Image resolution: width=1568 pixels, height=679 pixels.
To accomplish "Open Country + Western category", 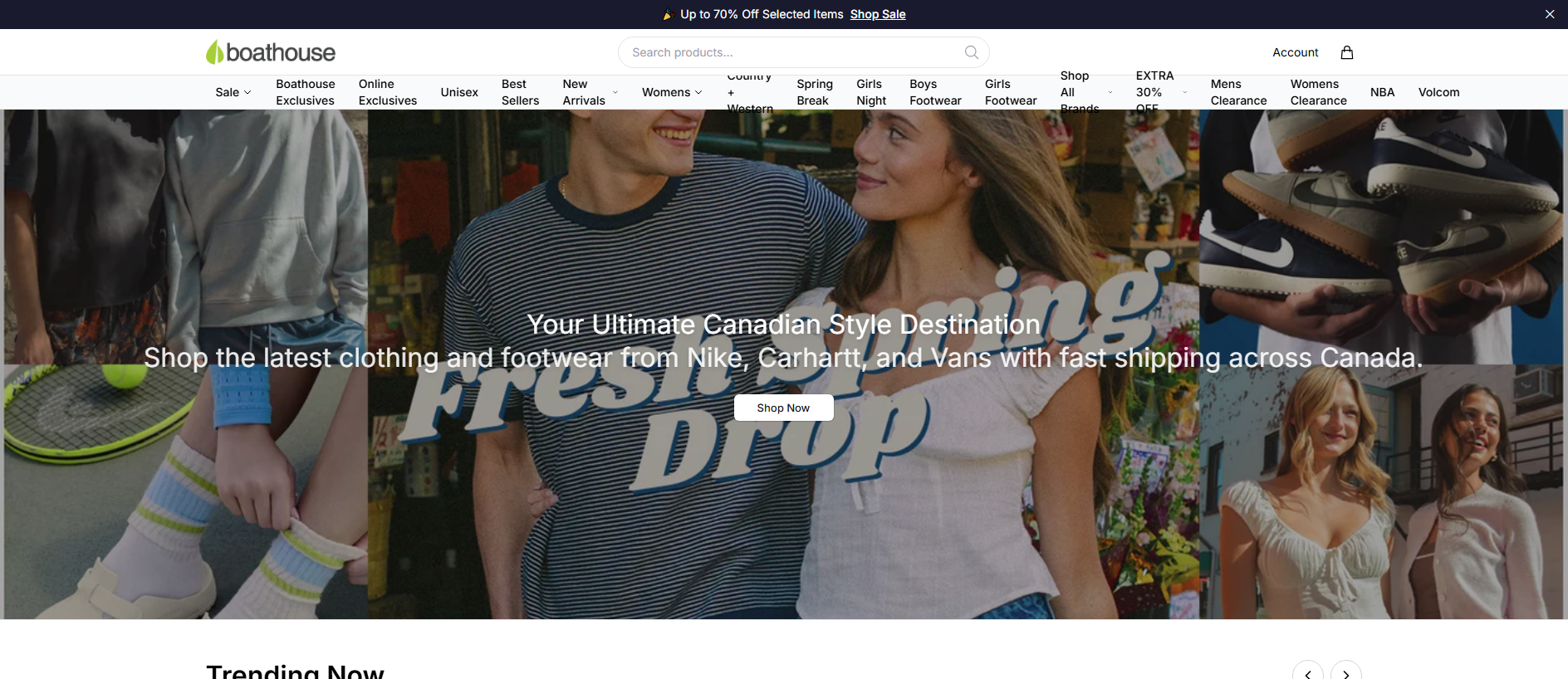I will pos(750,92).
